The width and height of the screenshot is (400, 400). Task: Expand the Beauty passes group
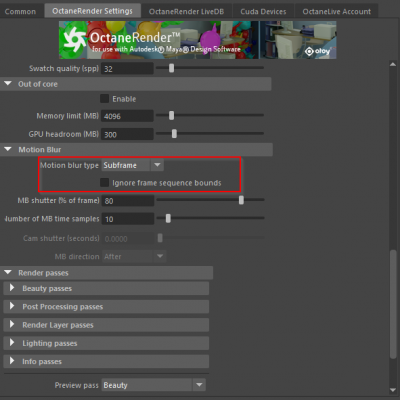106,288
